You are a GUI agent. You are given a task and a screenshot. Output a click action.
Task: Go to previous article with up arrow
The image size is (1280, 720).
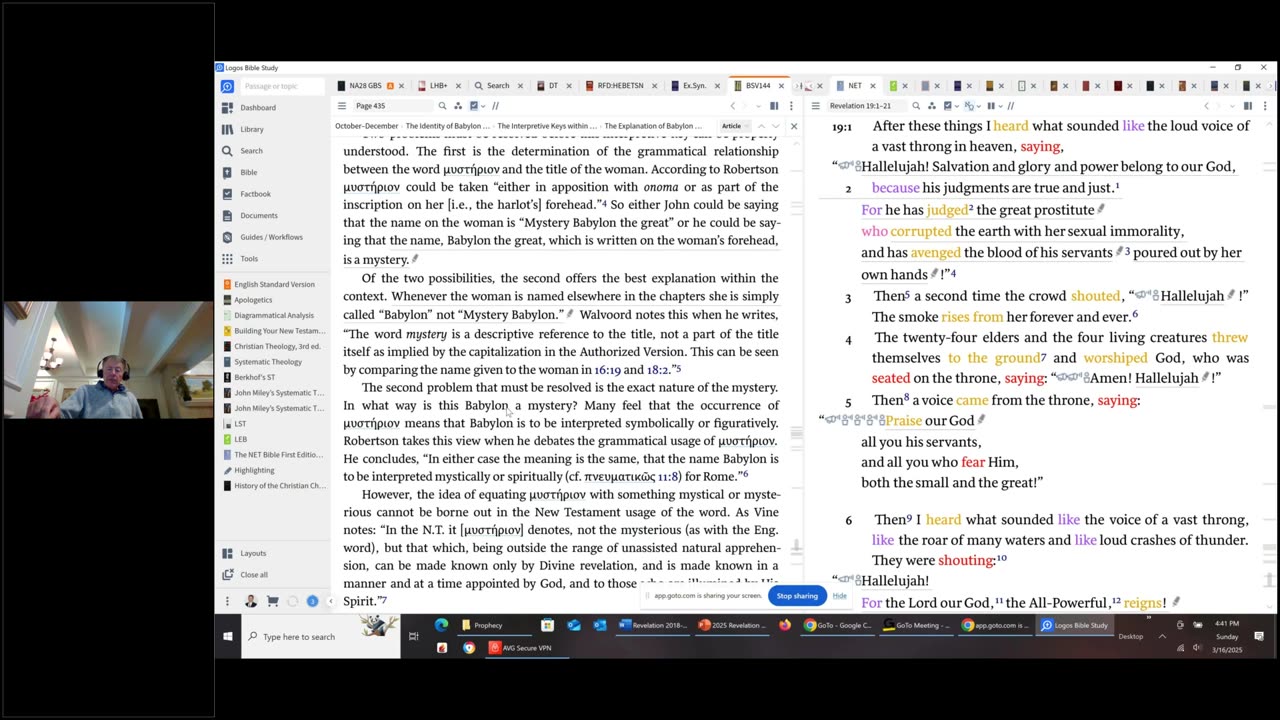coord(762,126)
